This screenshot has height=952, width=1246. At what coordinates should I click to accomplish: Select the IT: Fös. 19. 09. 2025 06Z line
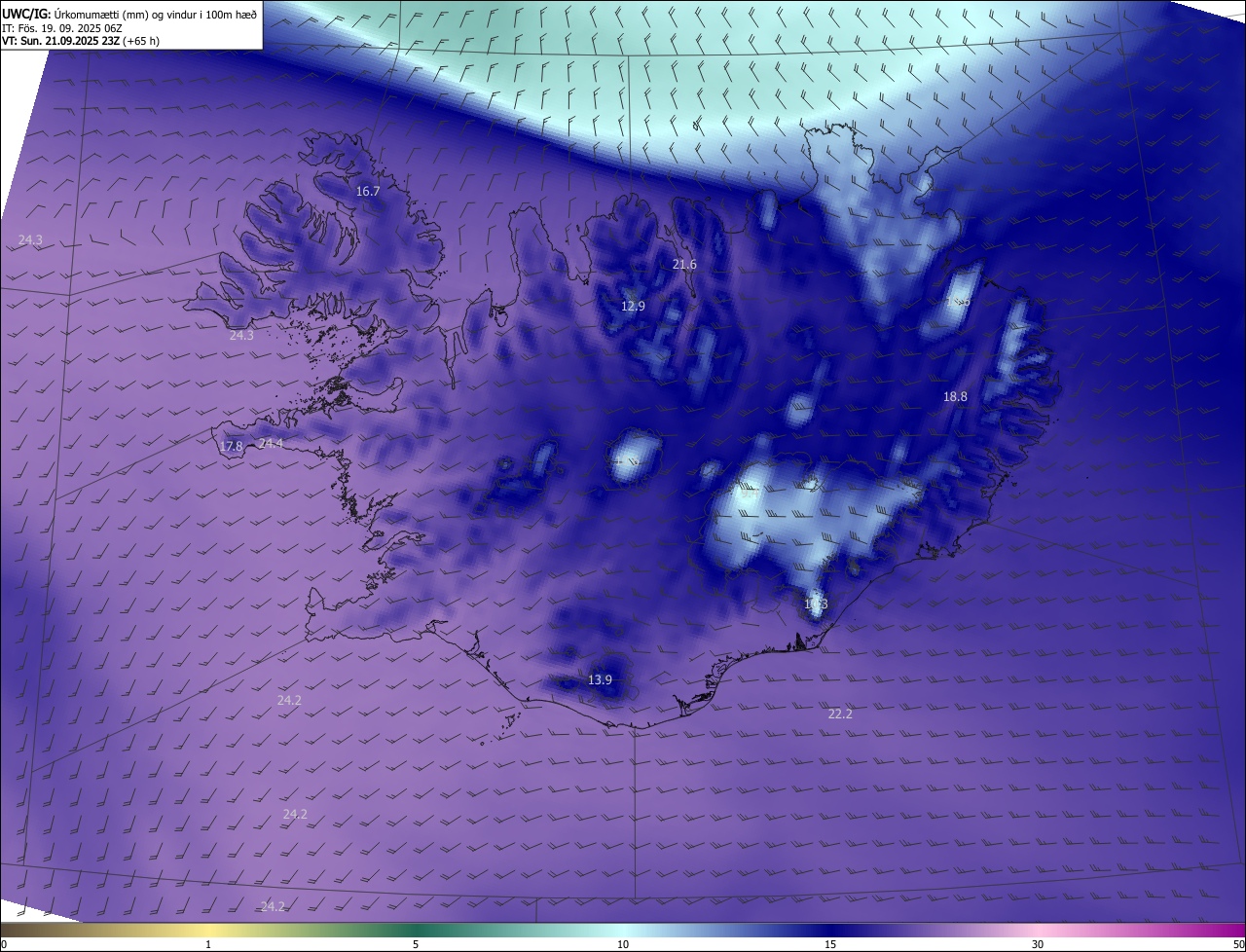pos(61,27)
